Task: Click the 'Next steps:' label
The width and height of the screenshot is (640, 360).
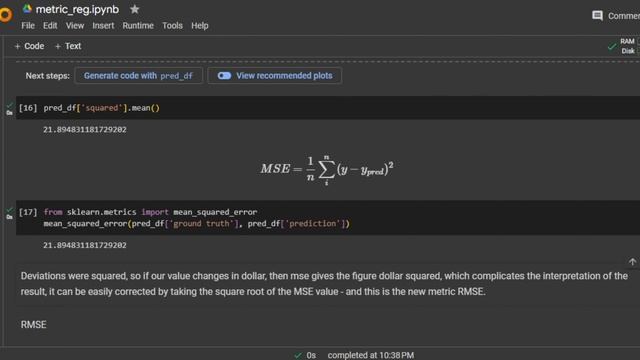Action: coord(48,76)
